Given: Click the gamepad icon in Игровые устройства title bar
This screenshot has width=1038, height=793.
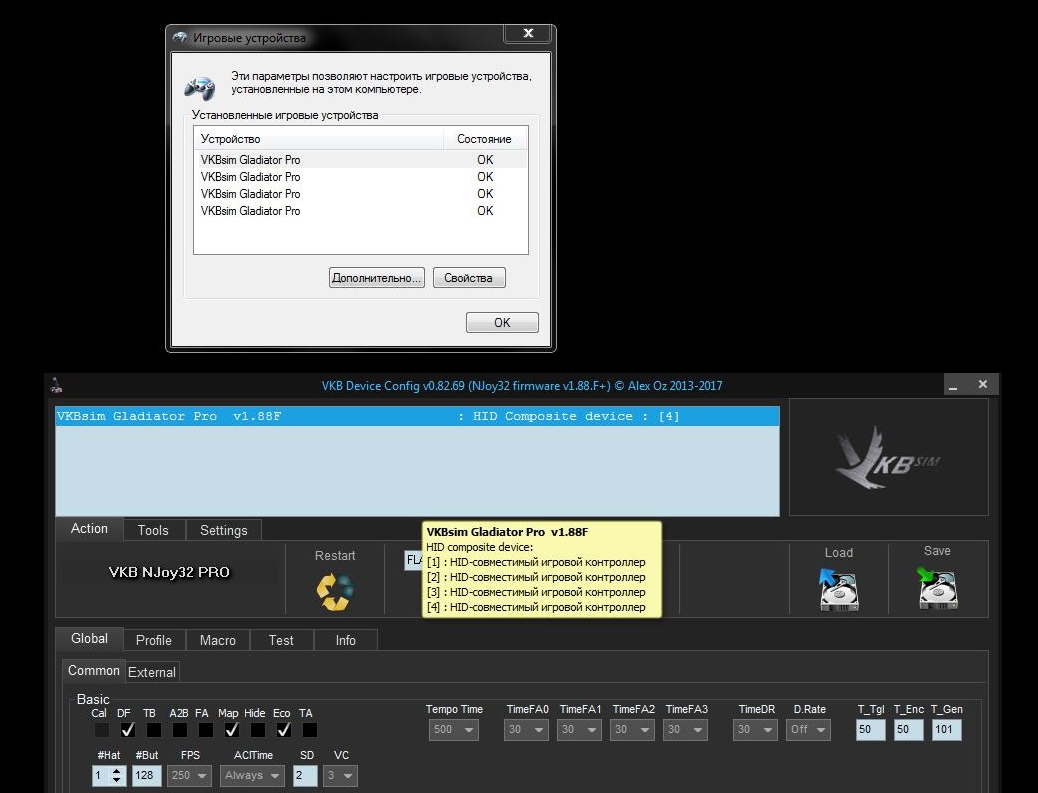Looking at the screenshot, I should (180, 38).
